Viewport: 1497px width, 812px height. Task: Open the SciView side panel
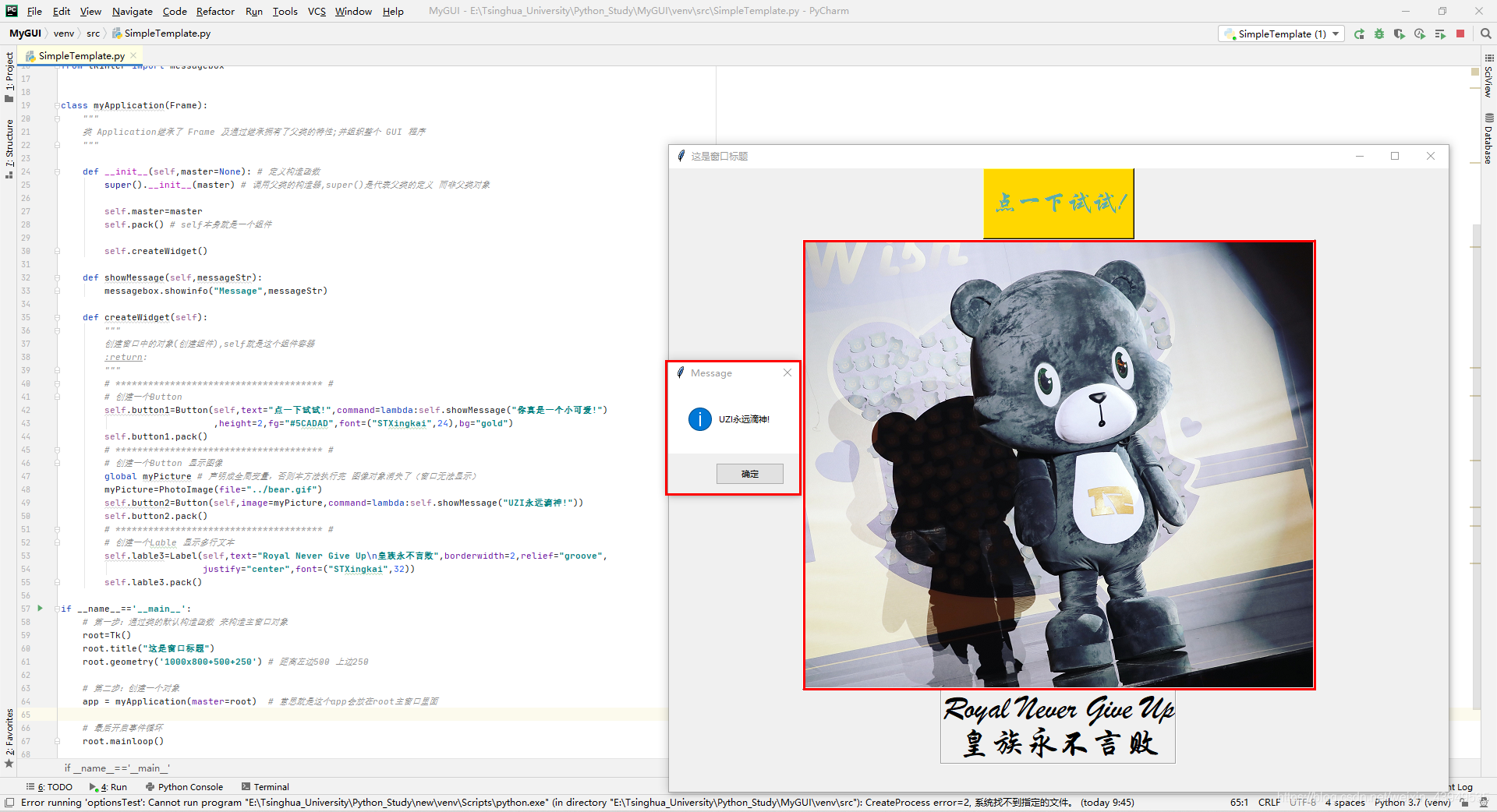(1488, 76)
